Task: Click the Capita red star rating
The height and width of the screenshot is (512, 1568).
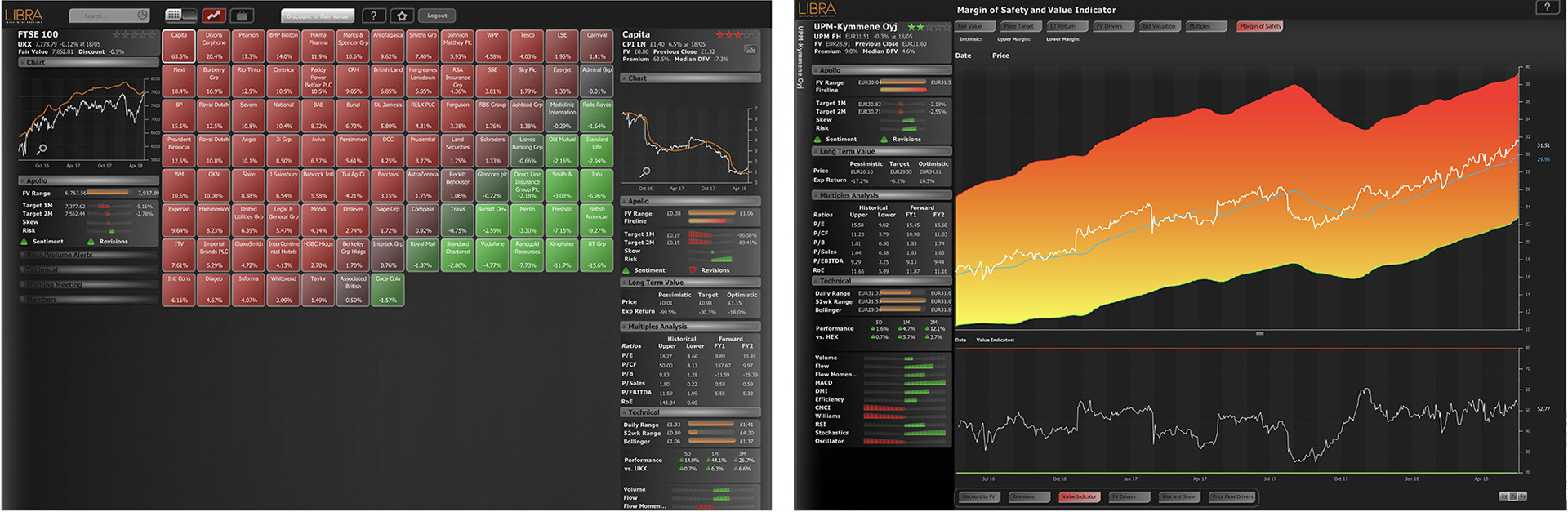Action: [x=737, y=35]
